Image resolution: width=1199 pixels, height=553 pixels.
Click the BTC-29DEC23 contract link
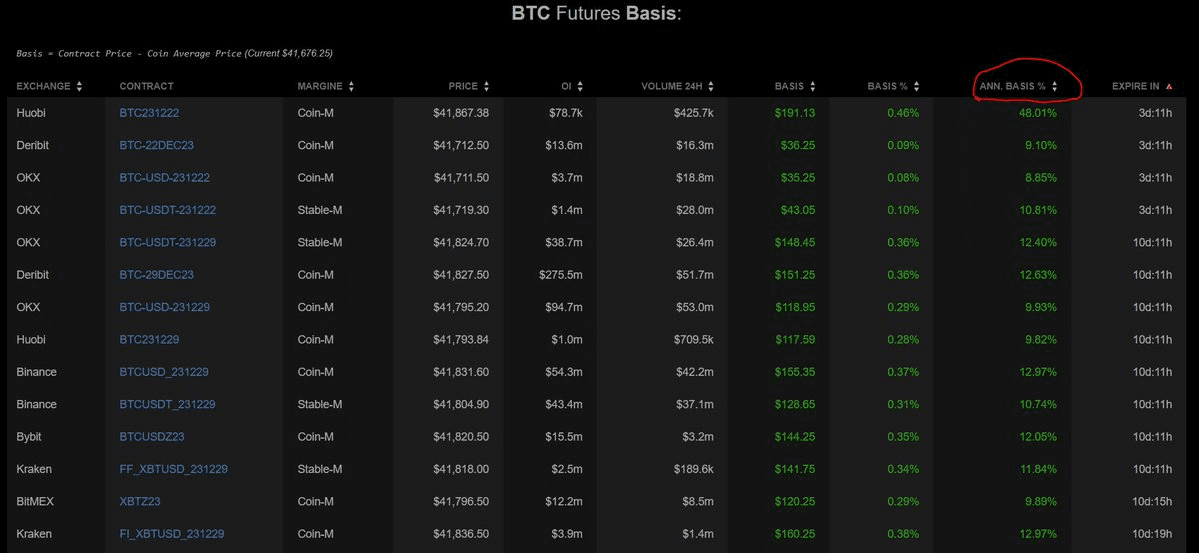pyautogui.click(x=156, y=275)
